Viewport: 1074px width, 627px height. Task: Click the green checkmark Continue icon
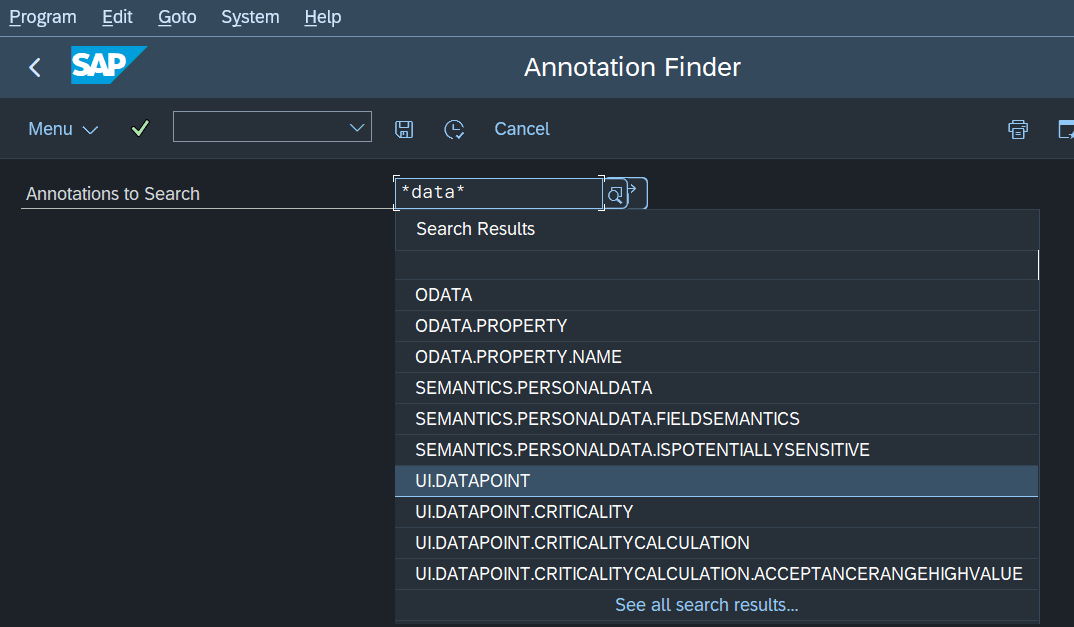(139, 128)
